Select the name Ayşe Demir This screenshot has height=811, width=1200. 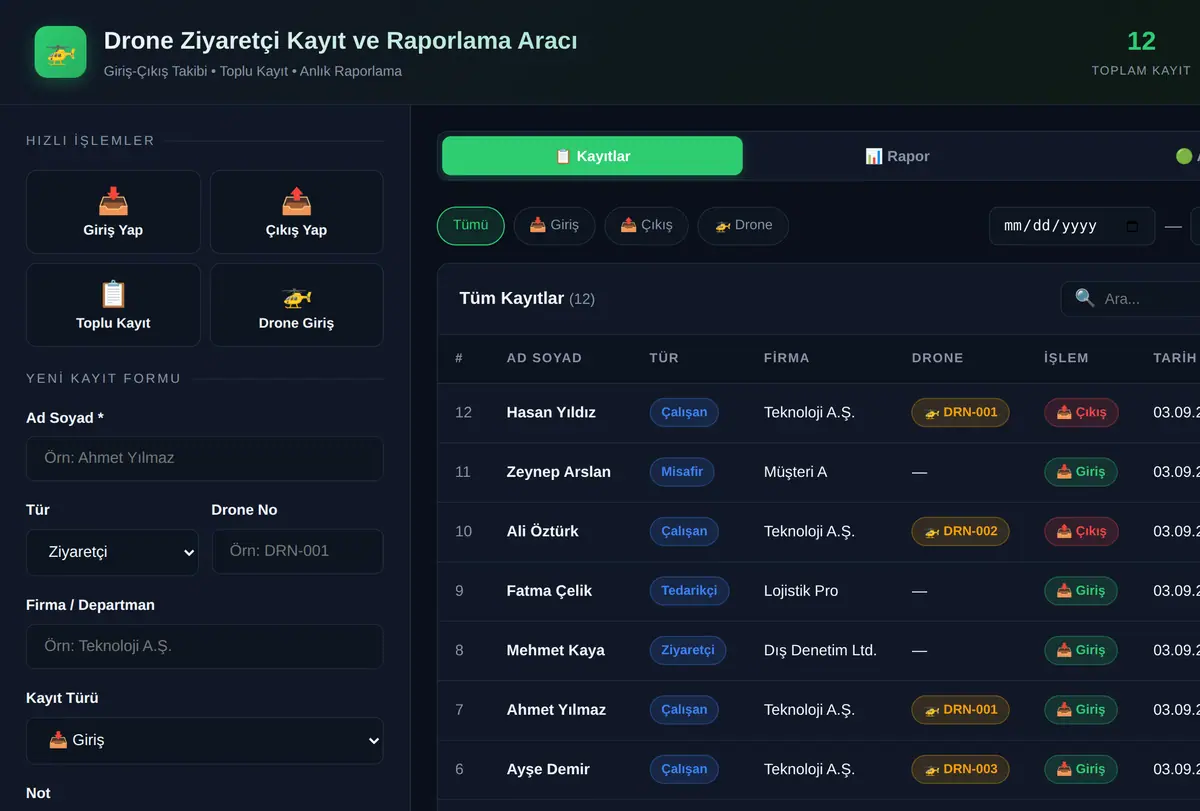(x=548, y=769)
